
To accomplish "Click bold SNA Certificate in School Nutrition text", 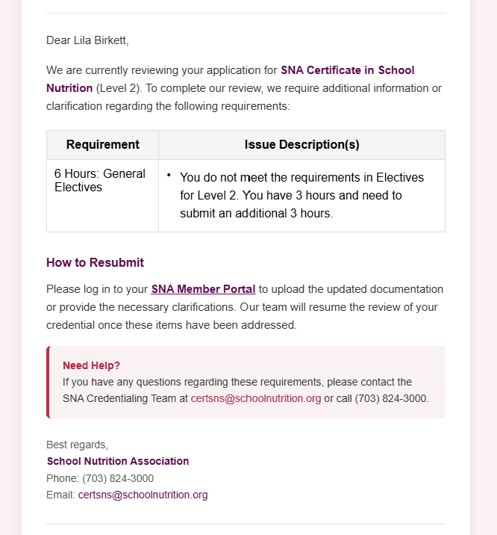I will pos(230,79).
